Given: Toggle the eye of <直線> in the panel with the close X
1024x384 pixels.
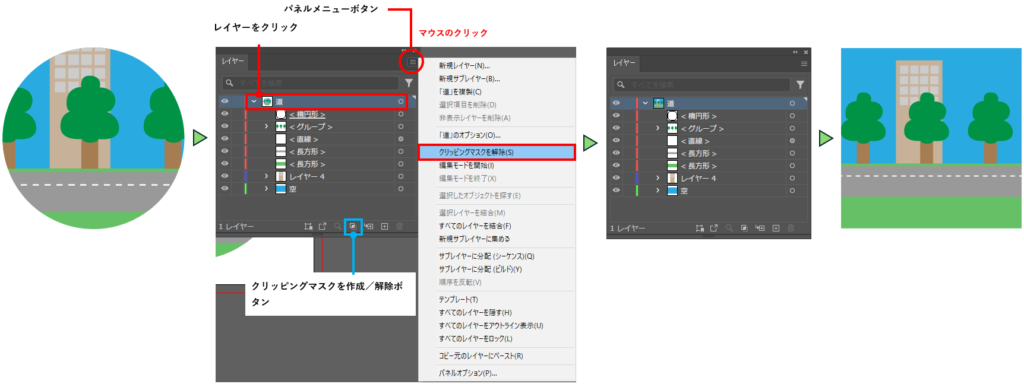Looking at the screenshot, I should [x=616, y=141].
